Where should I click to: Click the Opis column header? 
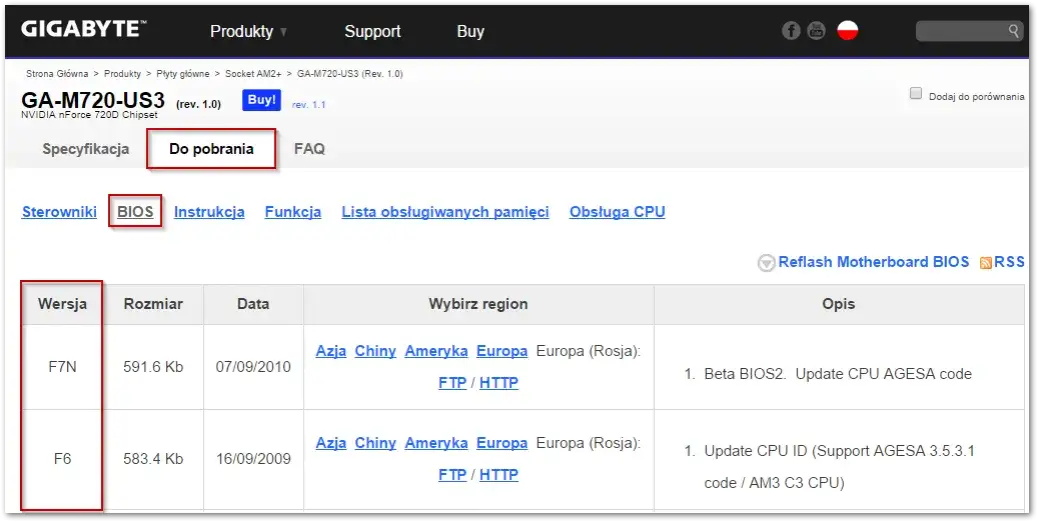click(839, 304)
